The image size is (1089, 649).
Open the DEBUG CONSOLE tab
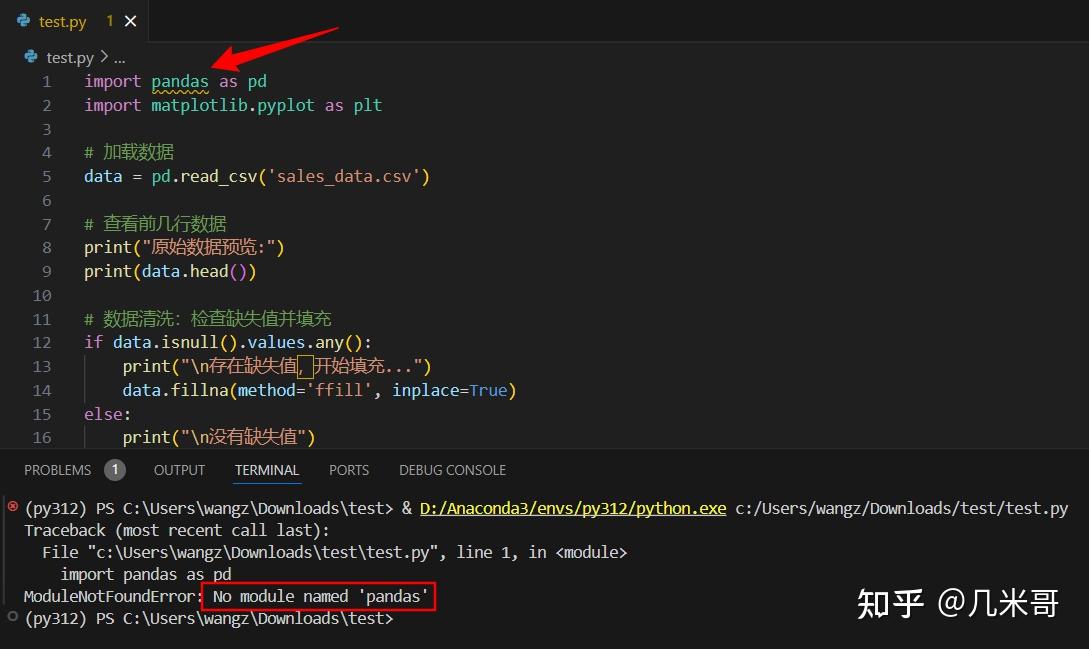point(452,470)
